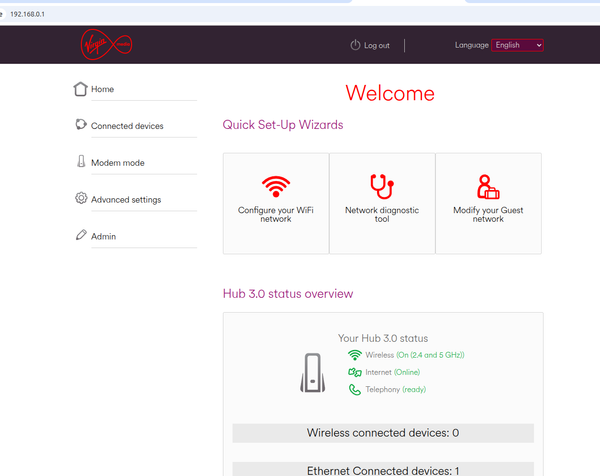Click the Home house icon
Viewport: 600px width, 476px height.
coord(80,89)
